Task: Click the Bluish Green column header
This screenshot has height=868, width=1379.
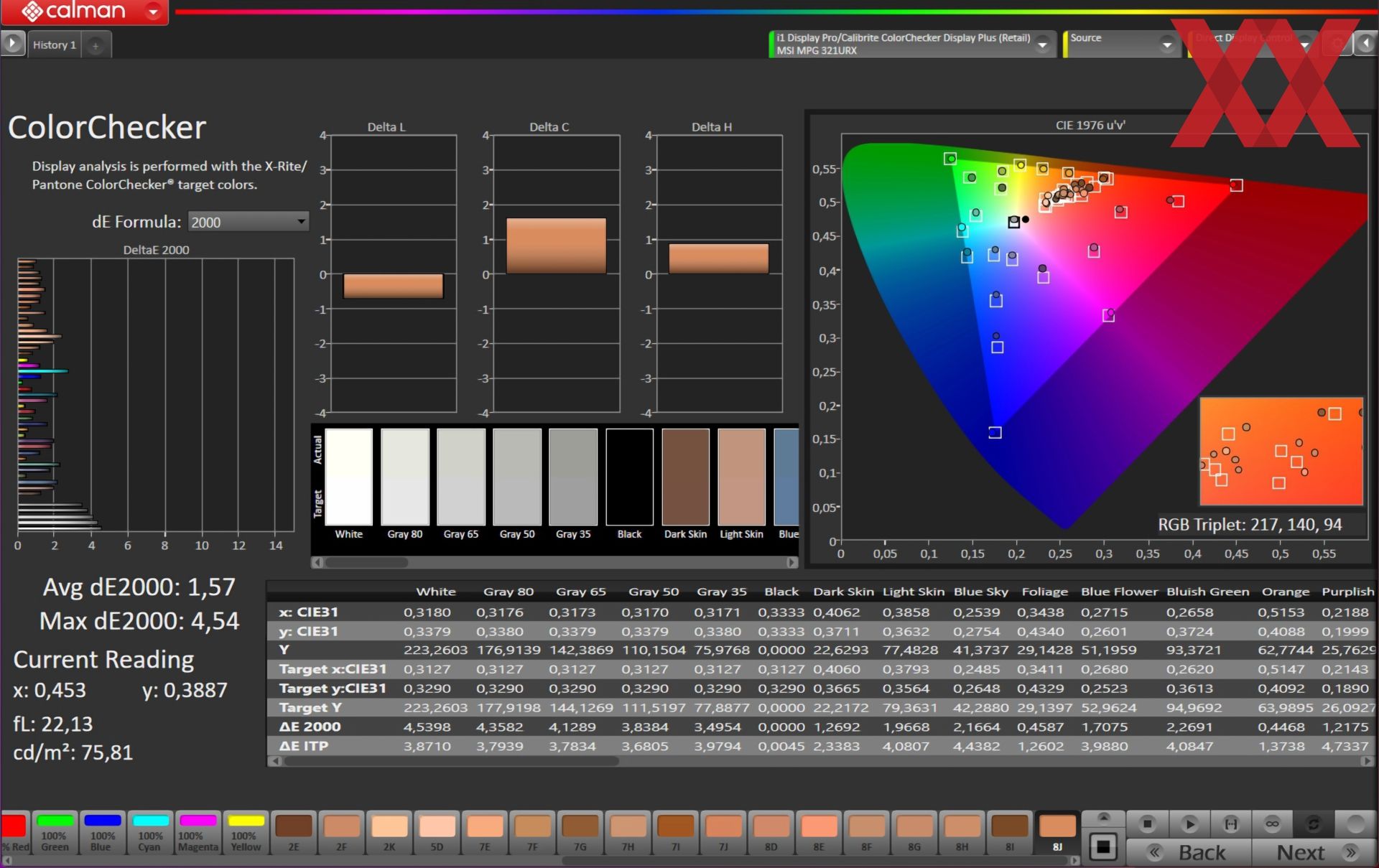Action: [1207, 592]
